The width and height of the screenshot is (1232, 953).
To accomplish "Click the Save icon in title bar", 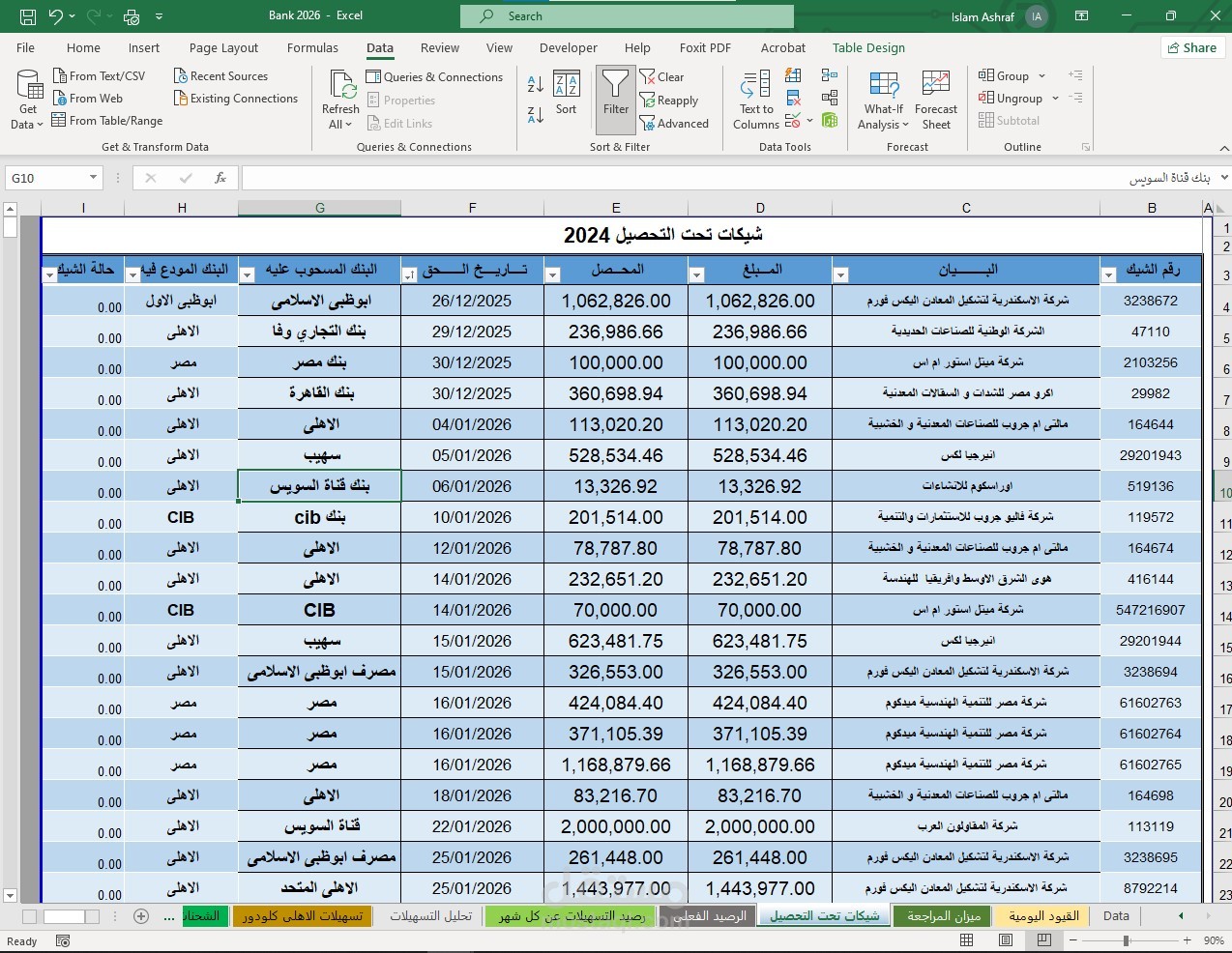I will [28, 16].
